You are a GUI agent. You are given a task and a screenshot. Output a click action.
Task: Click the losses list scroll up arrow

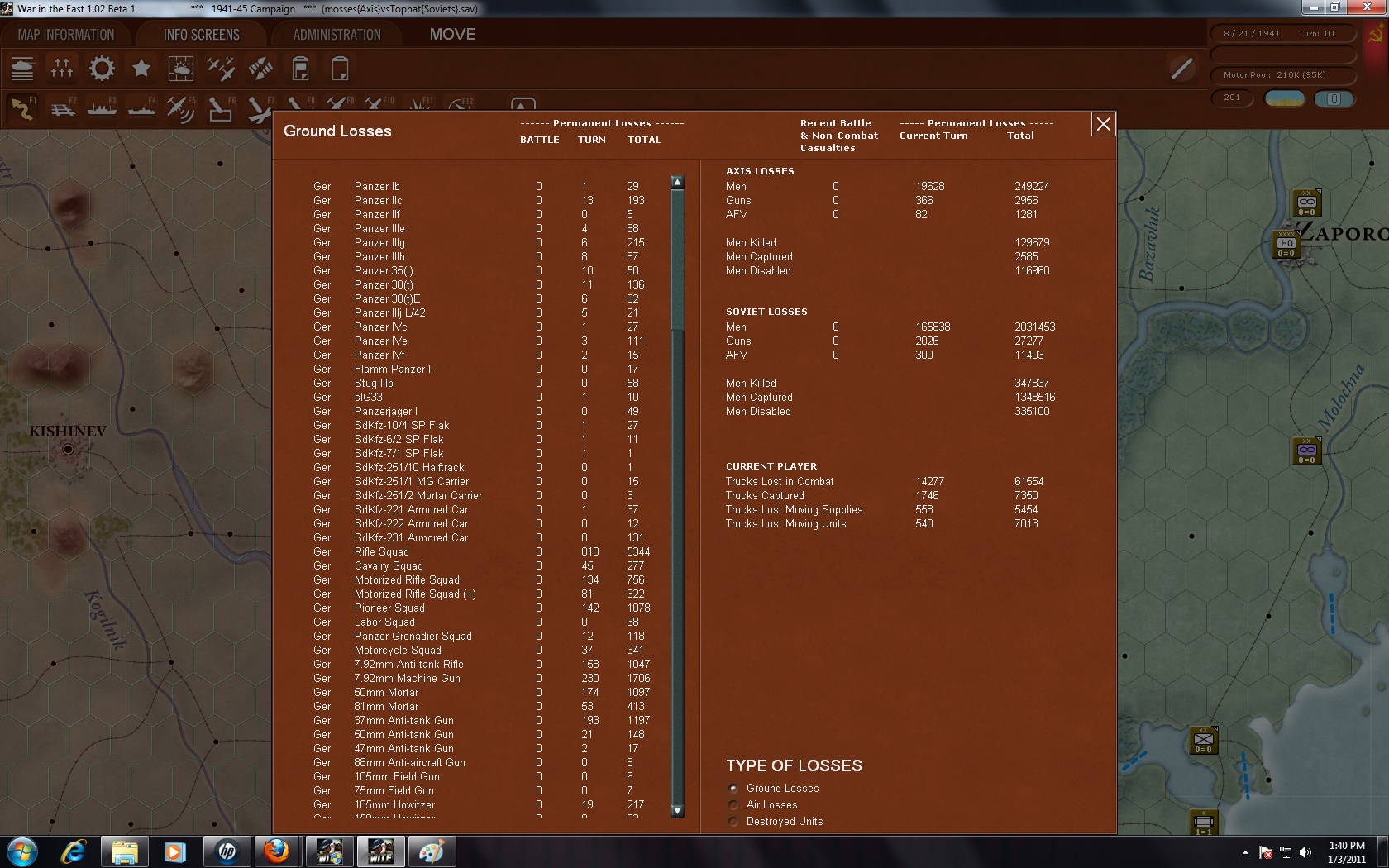point(677,183)
